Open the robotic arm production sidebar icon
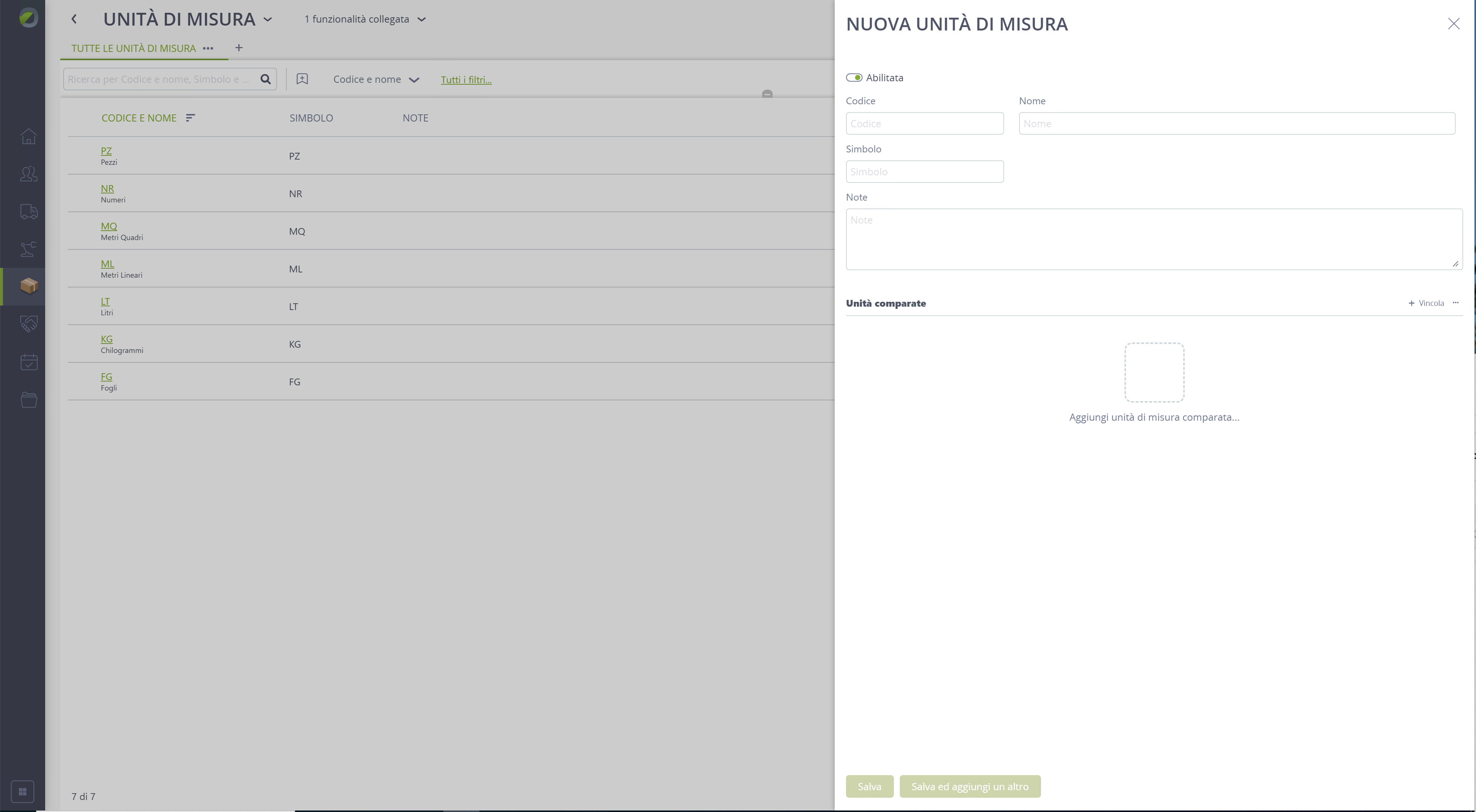This screenshot has width=1476, height=812. [29, 249]
